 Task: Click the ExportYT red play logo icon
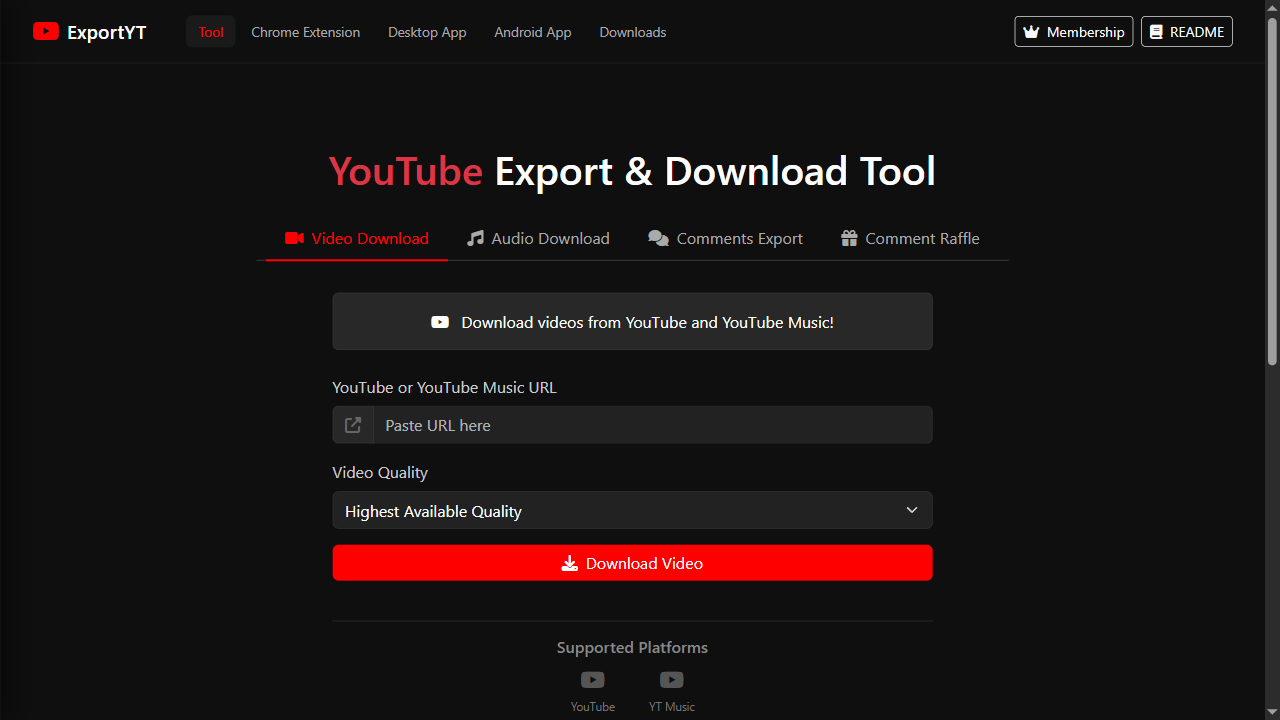coord(46,32)
